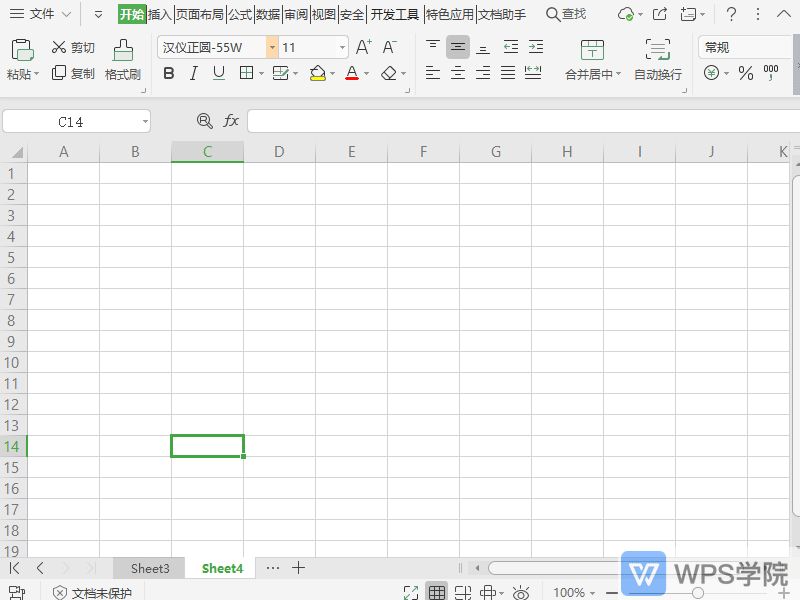Switch to the 插入 (Insert) ribbon tab
The height and width of the screenshot is (600, 800).
click(160, 14)
